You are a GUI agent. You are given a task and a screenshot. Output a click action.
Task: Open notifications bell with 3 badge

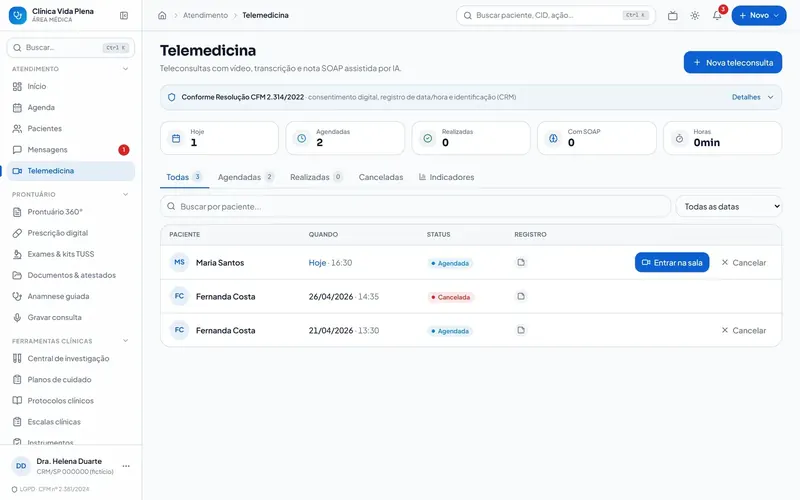point(717,15)
